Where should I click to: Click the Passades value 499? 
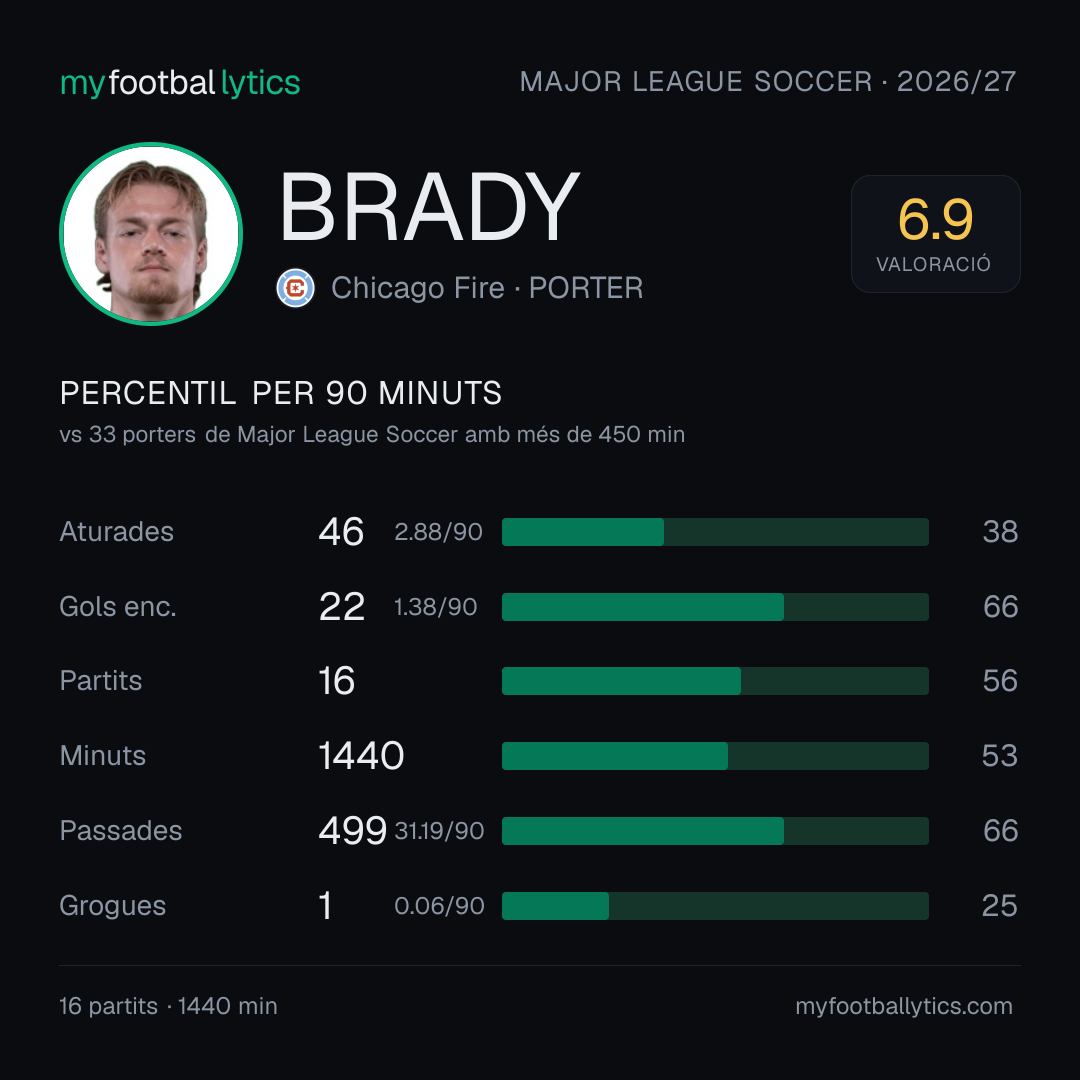[x=352, y=831]
